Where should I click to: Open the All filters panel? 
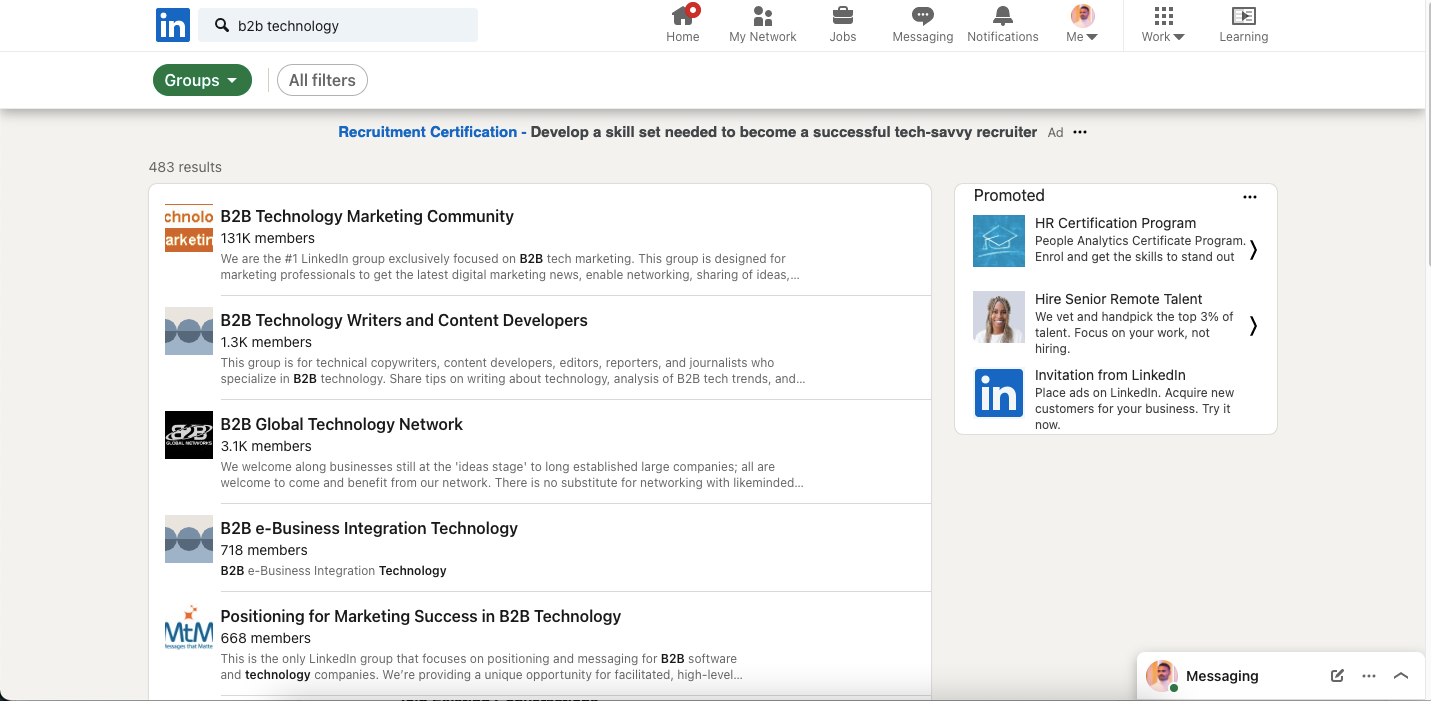coord(322,79)
